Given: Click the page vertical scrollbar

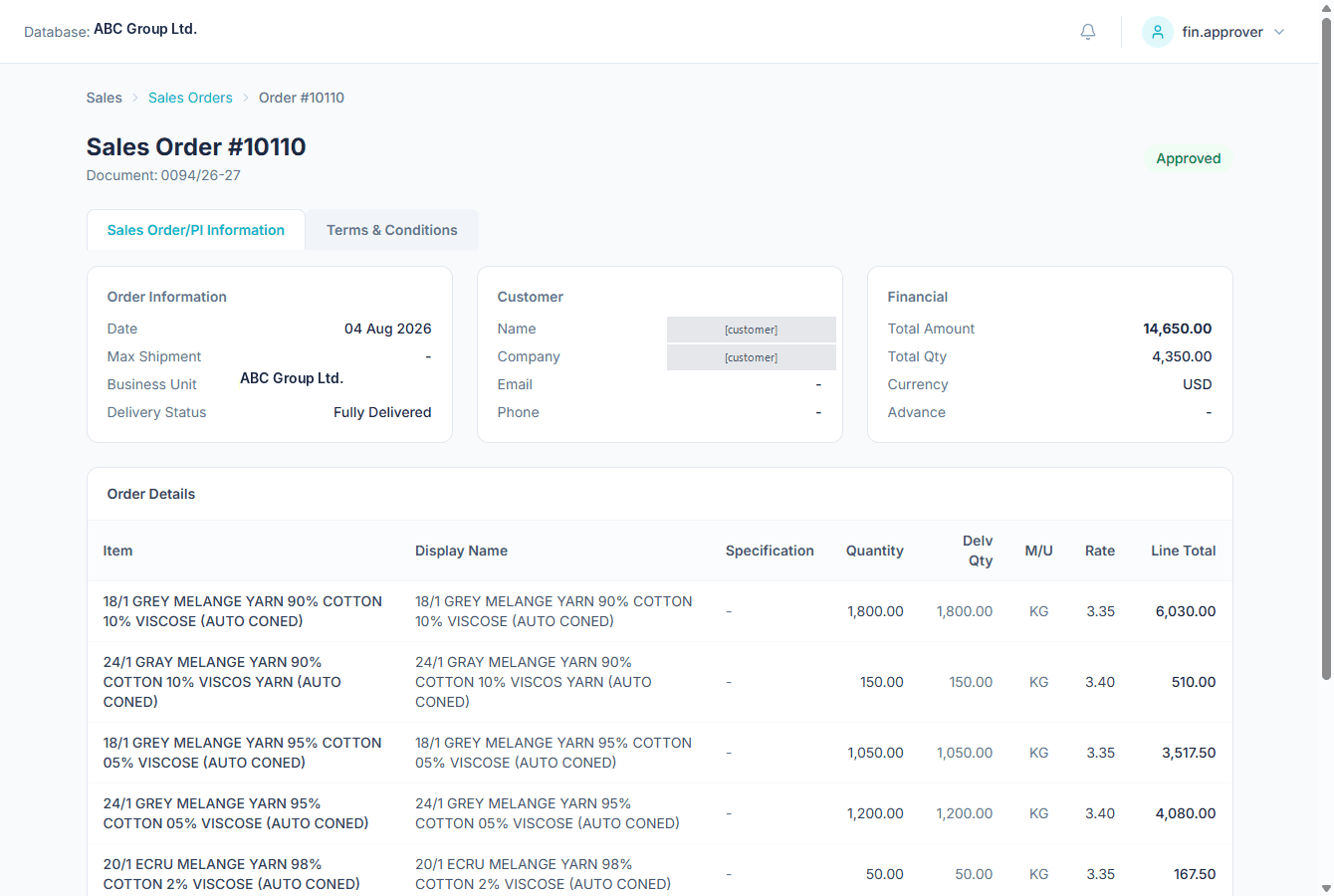Looking at the screenshot, I should (x=1326, y=348).
